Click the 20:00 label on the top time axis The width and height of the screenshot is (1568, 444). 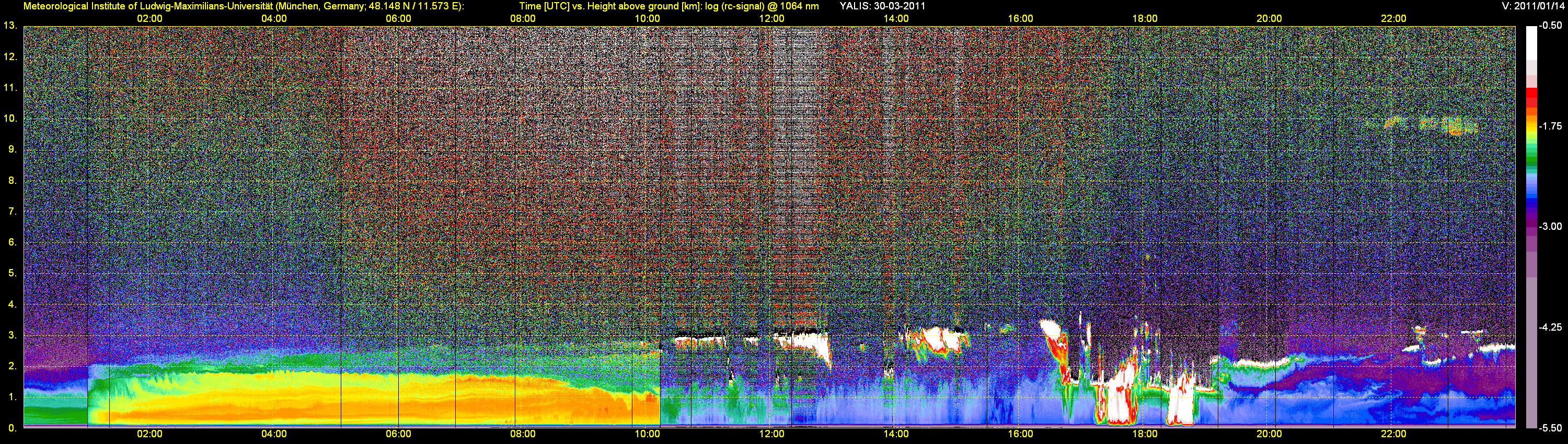[x=1269, y=19]
